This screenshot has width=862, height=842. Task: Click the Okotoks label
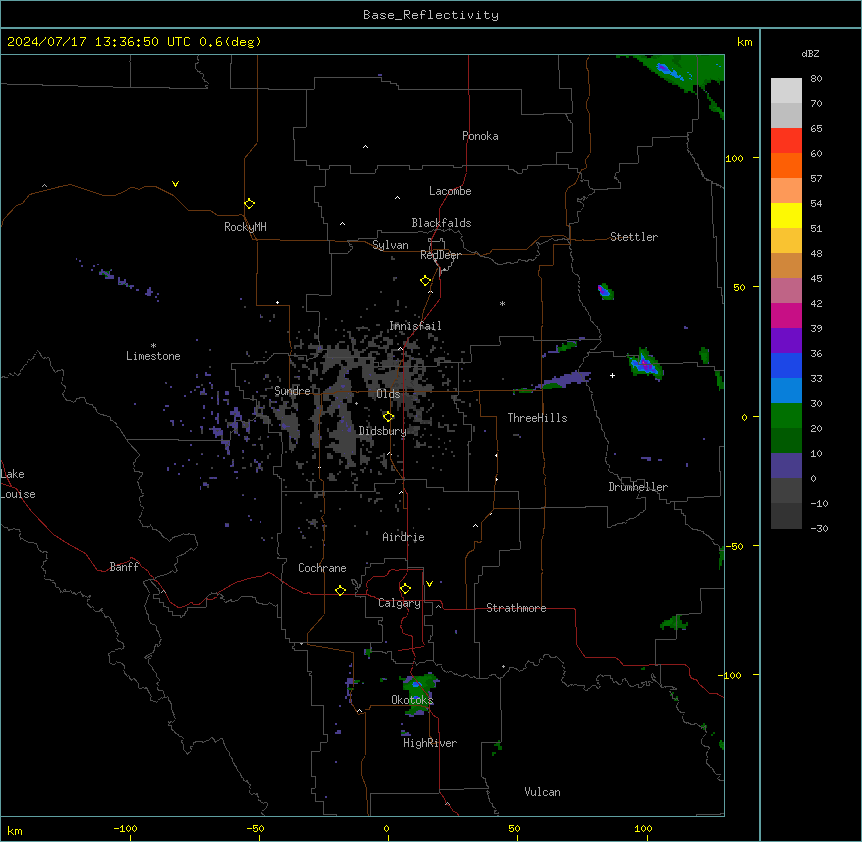412,700
